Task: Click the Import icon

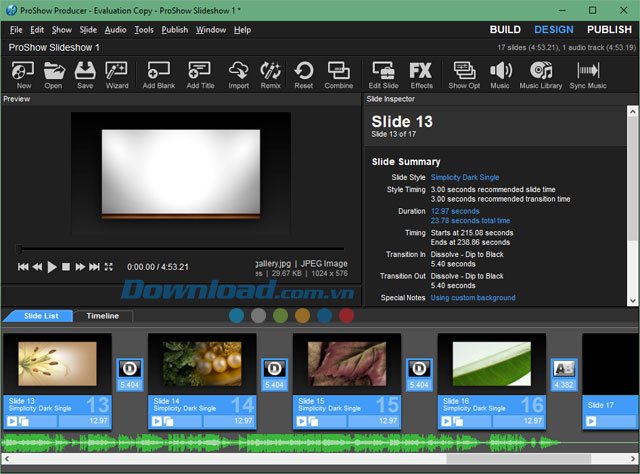Action: point(238,74)
